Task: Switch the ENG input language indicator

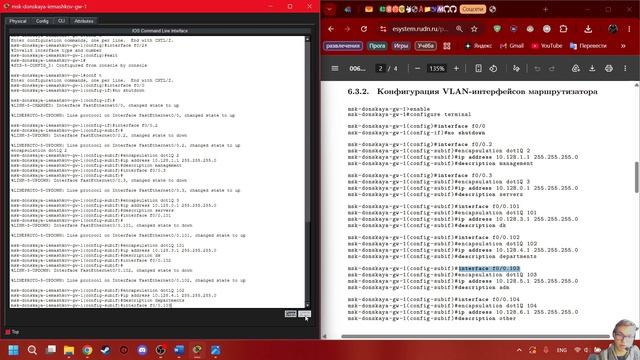Action: pyautogui.click(x=562, y=350)
